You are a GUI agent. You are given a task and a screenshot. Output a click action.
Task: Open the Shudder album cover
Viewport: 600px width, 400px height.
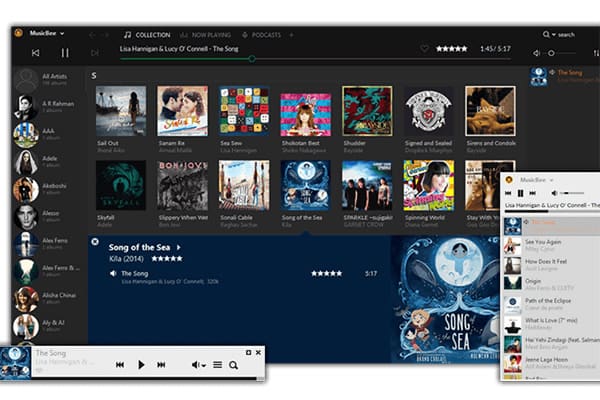(367, 111)
